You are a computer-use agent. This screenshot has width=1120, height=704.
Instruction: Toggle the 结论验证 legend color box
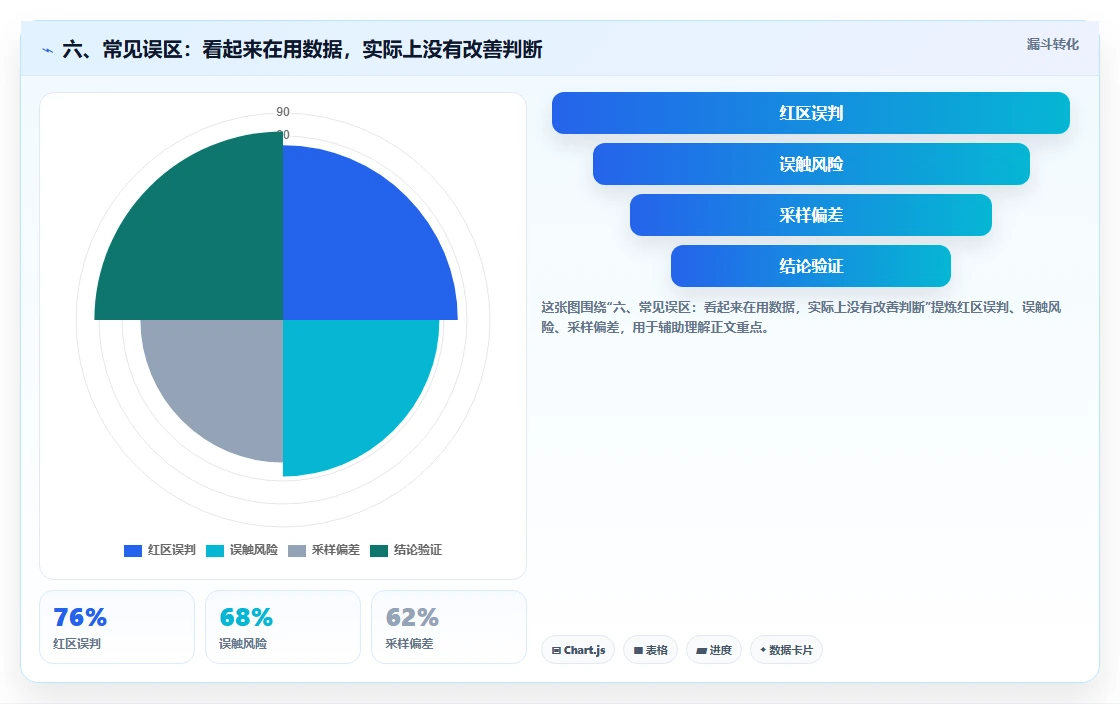point(379,550)
